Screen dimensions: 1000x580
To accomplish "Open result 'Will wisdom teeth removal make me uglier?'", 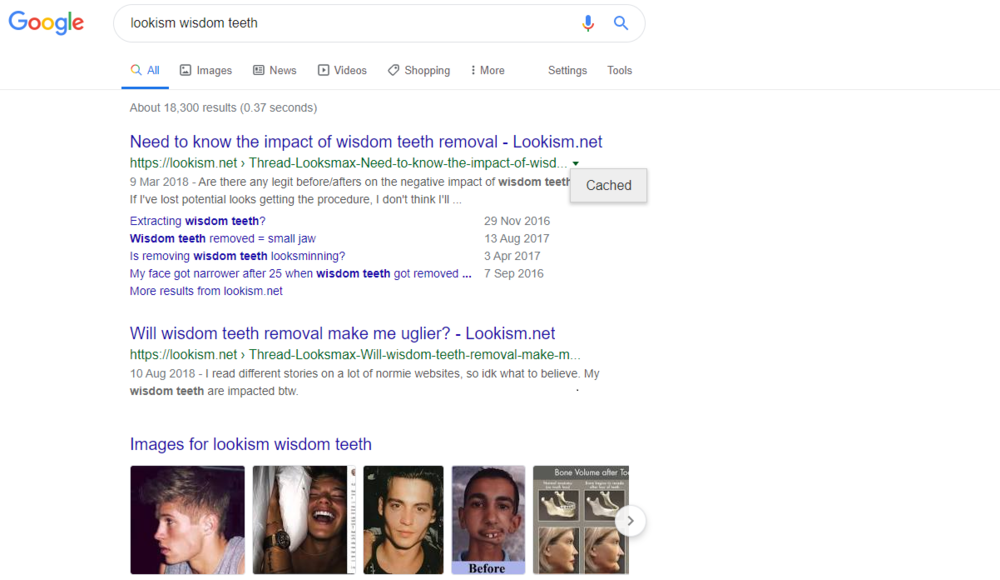I will 342,333.
